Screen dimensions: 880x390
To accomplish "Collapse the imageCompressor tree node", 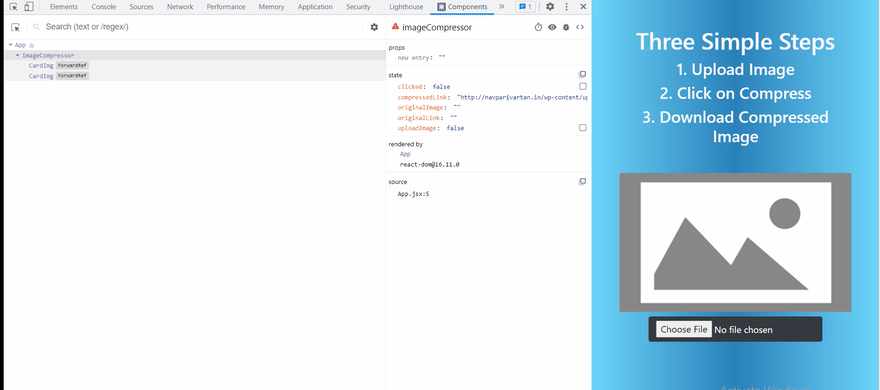I will point(17,56).
